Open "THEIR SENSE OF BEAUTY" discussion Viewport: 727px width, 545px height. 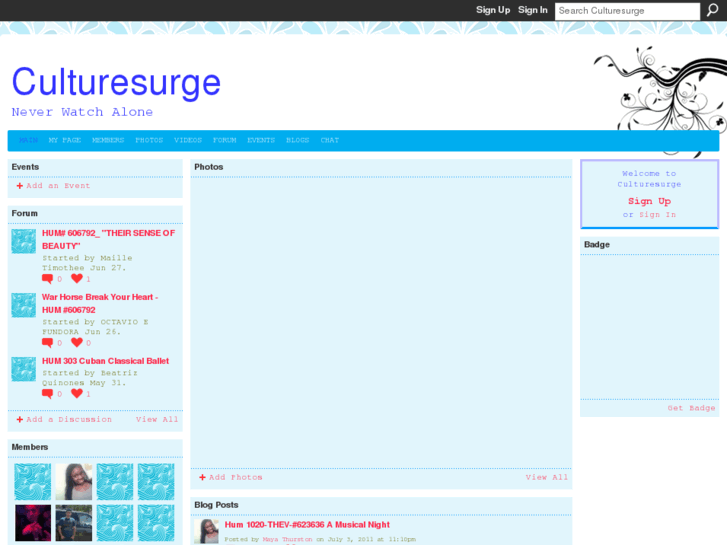(x=108, y=239)
